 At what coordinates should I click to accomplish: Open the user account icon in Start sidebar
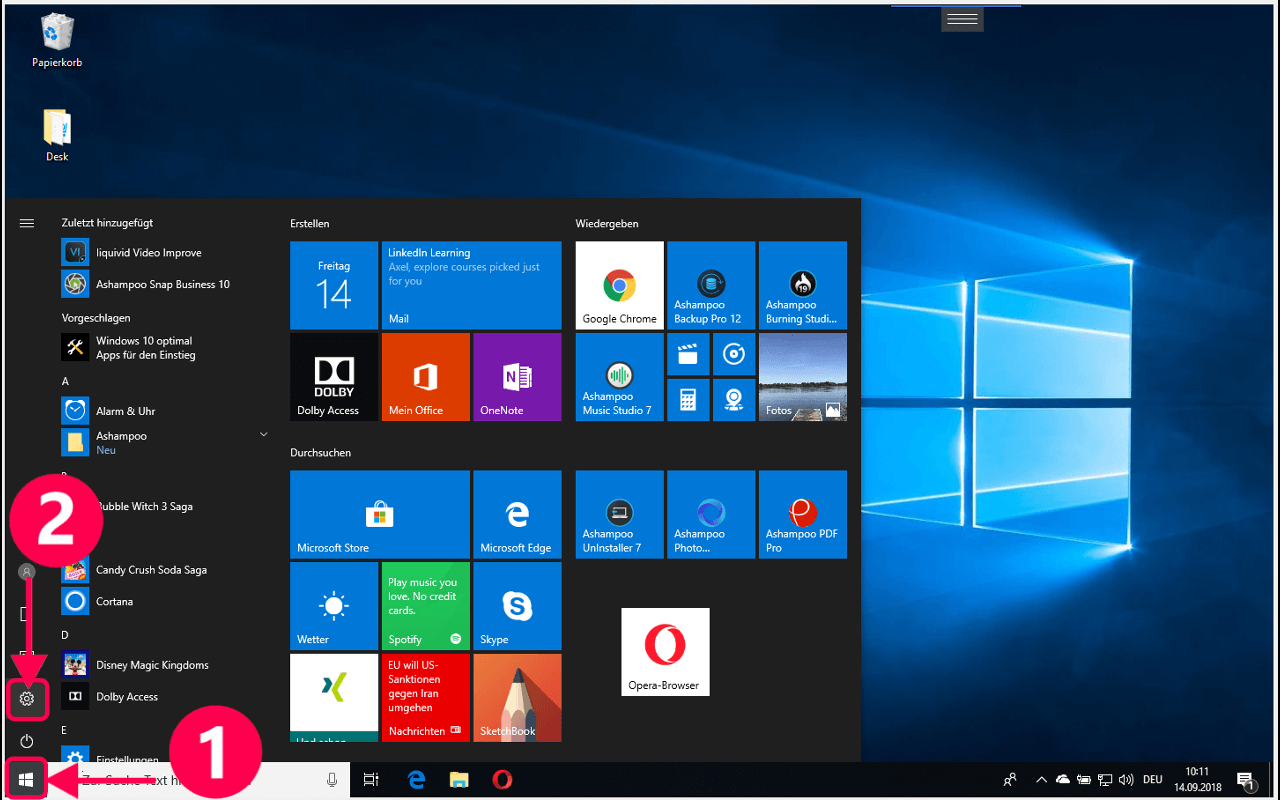[27, 571]
